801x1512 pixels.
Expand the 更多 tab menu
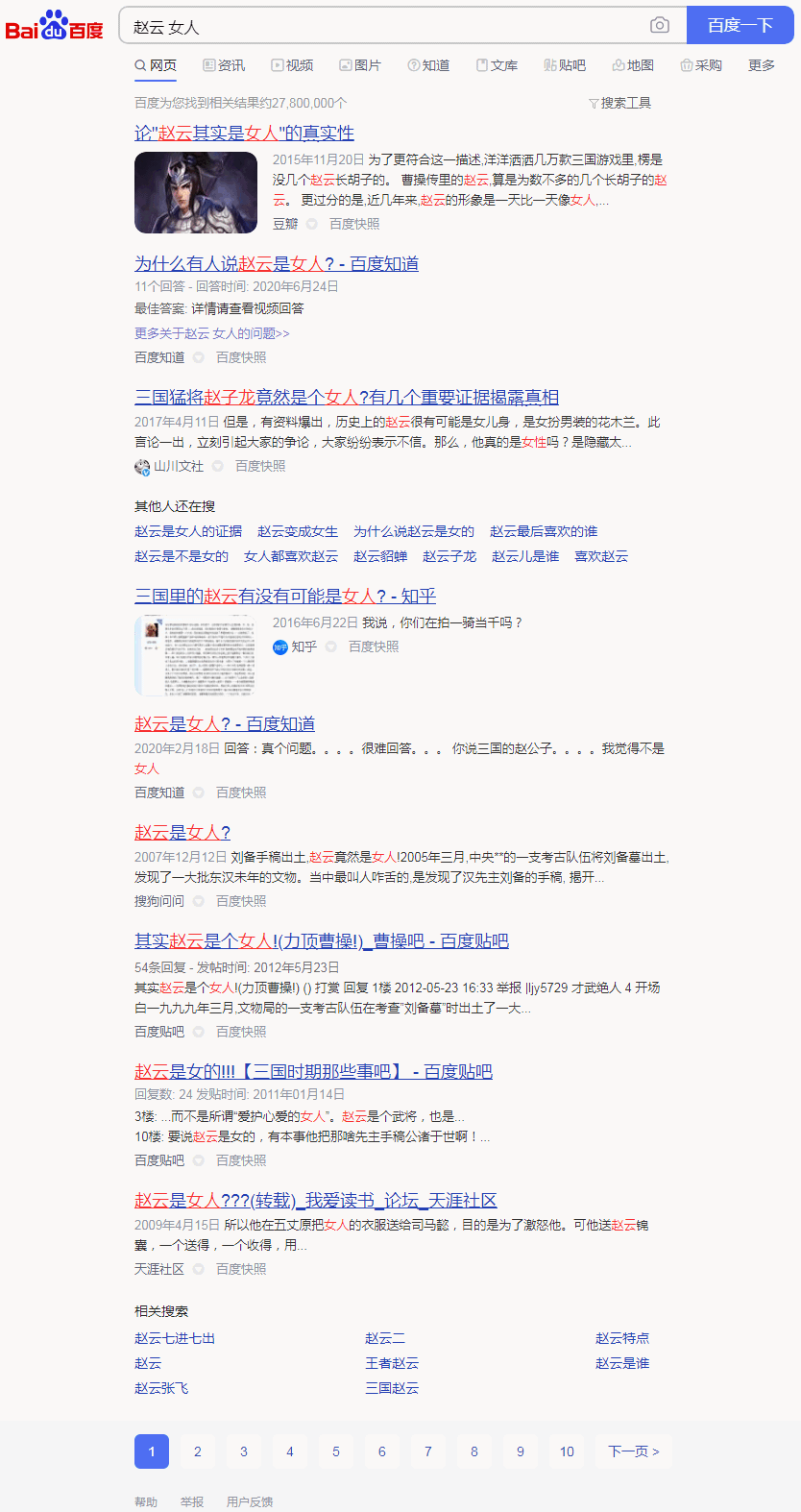pos(762,65)
